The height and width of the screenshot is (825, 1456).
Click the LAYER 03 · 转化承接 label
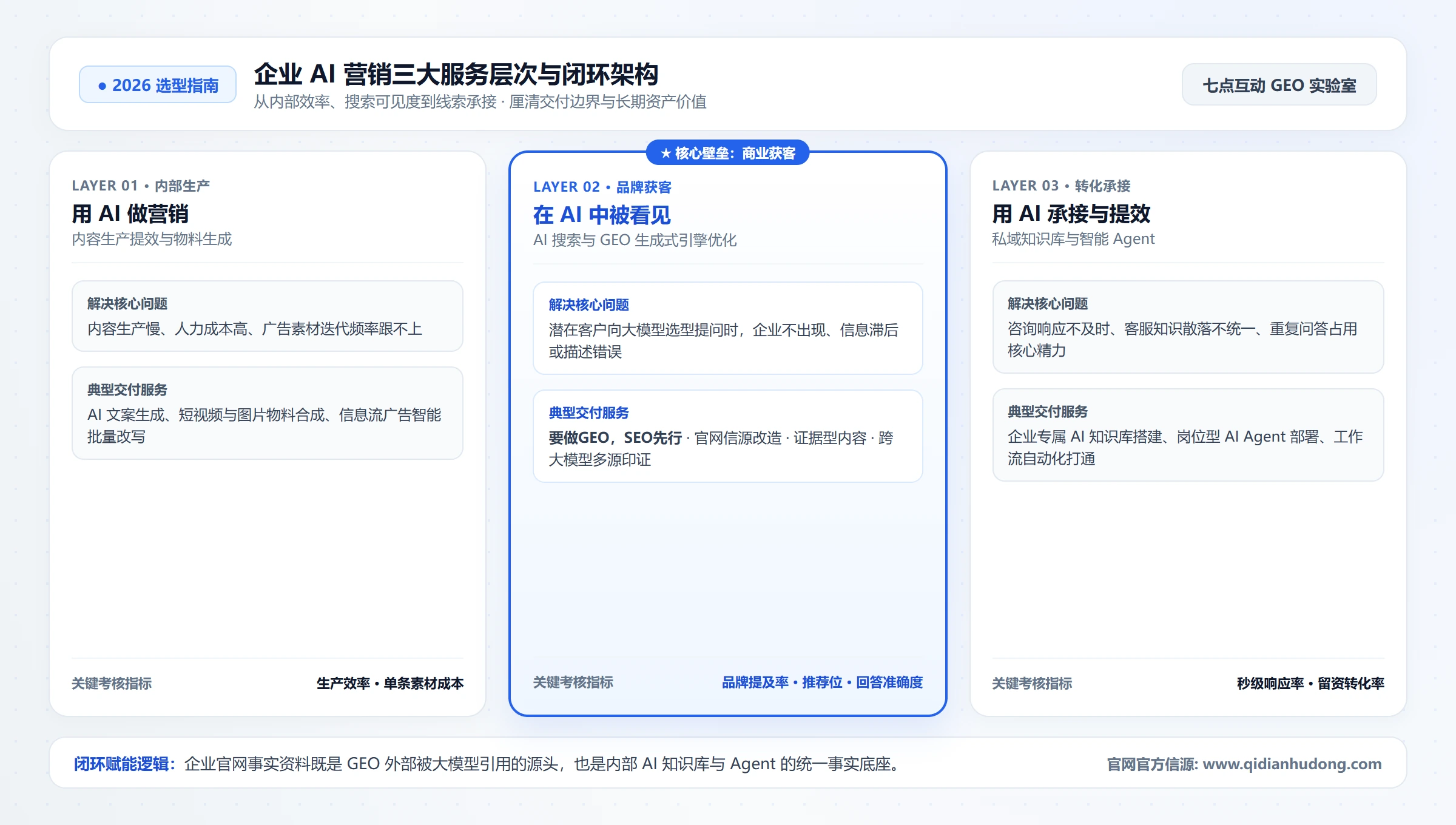click(x=1062, y=186)
